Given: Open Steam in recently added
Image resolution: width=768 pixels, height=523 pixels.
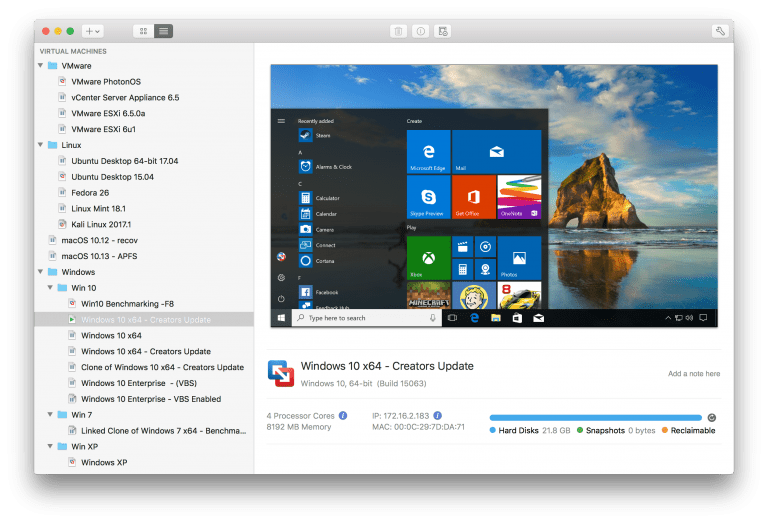Looking at the screenshot, I should point(315,135).
